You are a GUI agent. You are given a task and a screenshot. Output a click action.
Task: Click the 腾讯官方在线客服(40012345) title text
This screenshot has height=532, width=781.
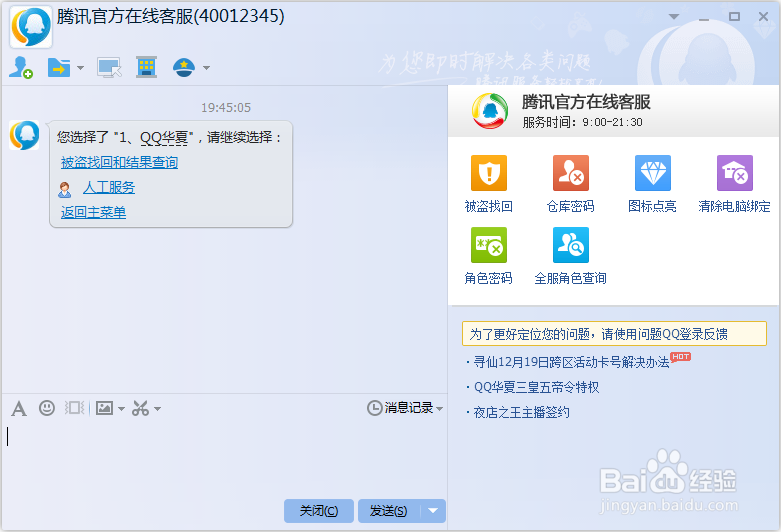pos(170,16)
